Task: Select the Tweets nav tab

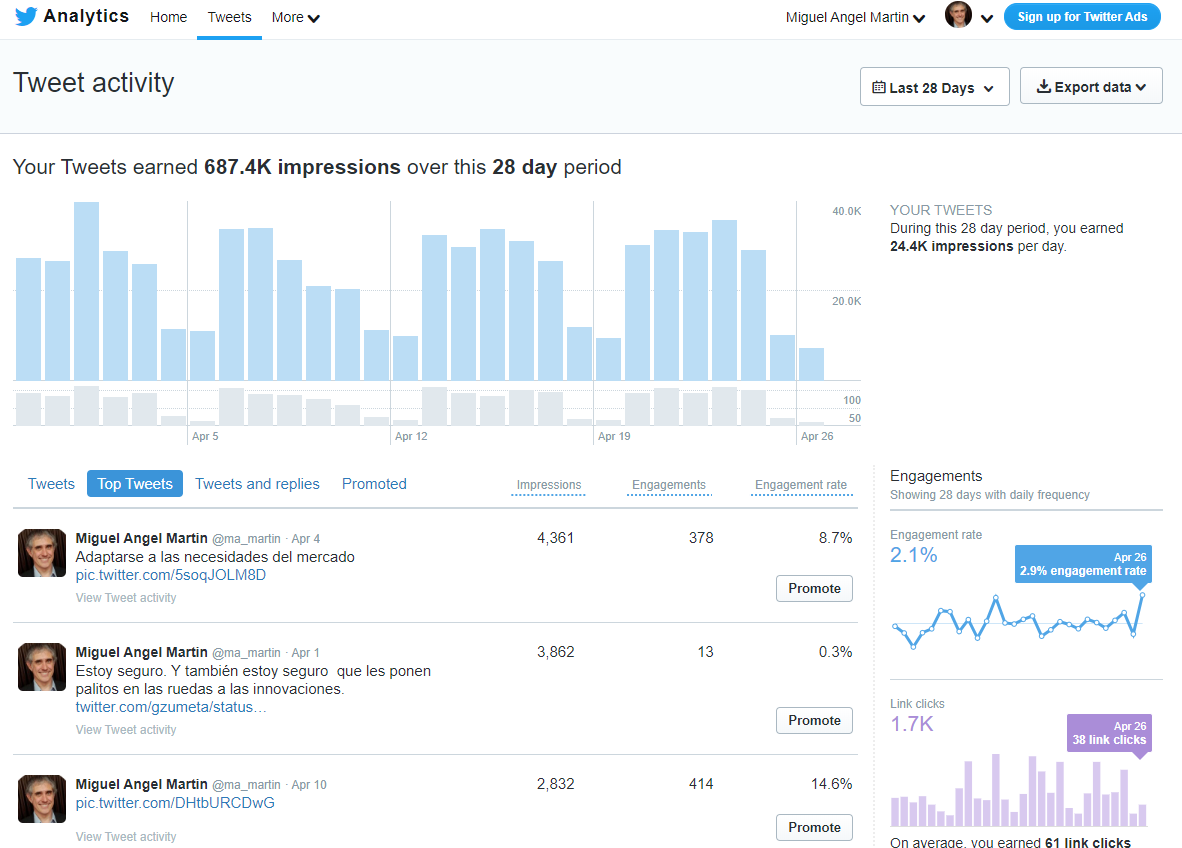Action: [229, 17]
